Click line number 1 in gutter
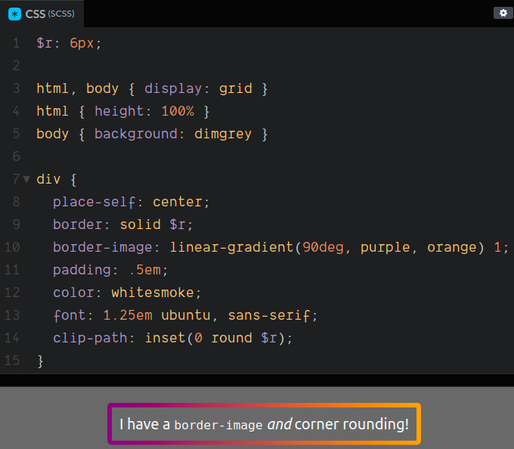 coord(16,43)
